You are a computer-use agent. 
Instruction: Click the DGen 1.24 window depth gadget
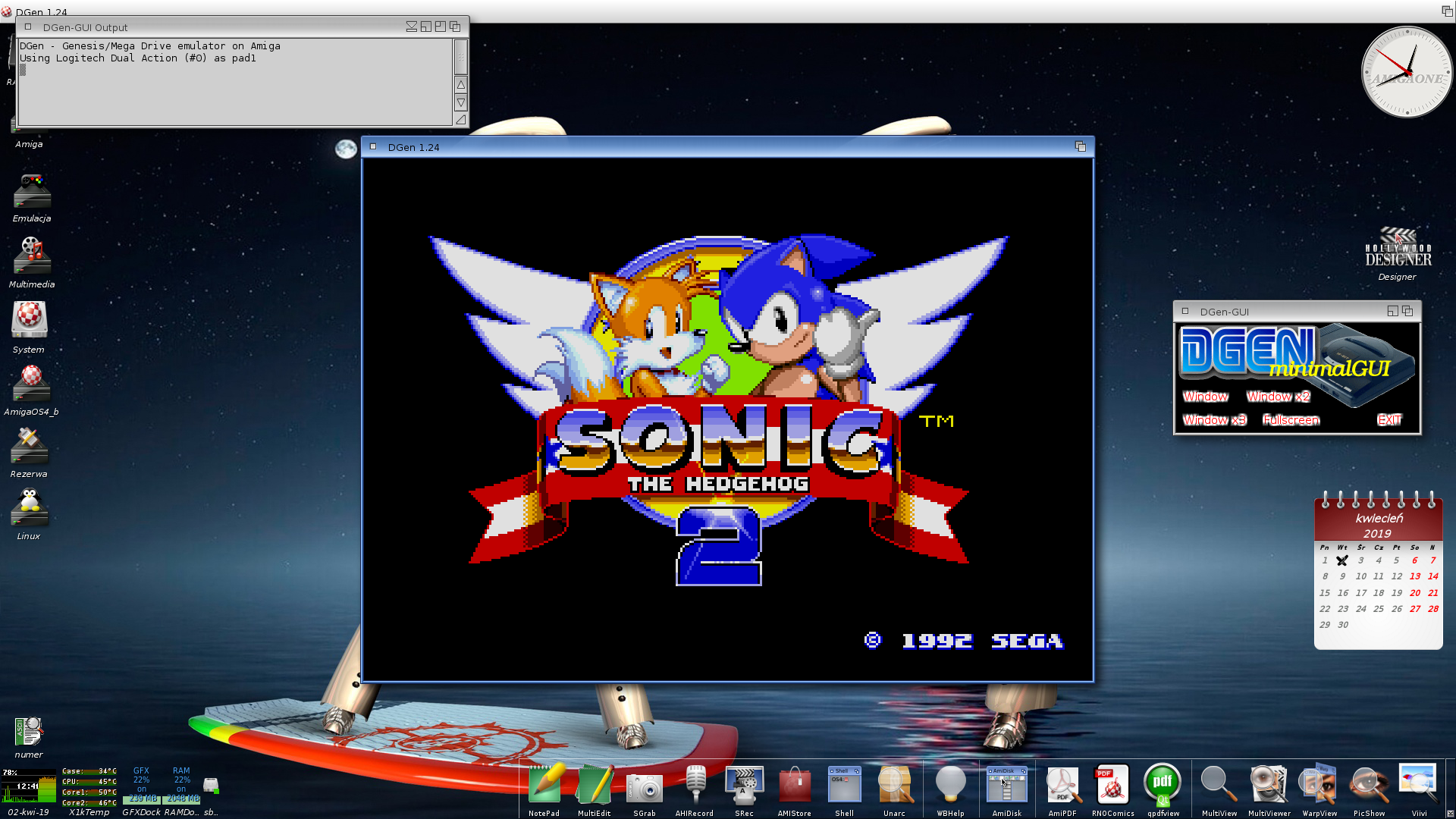pos(1080,146)
